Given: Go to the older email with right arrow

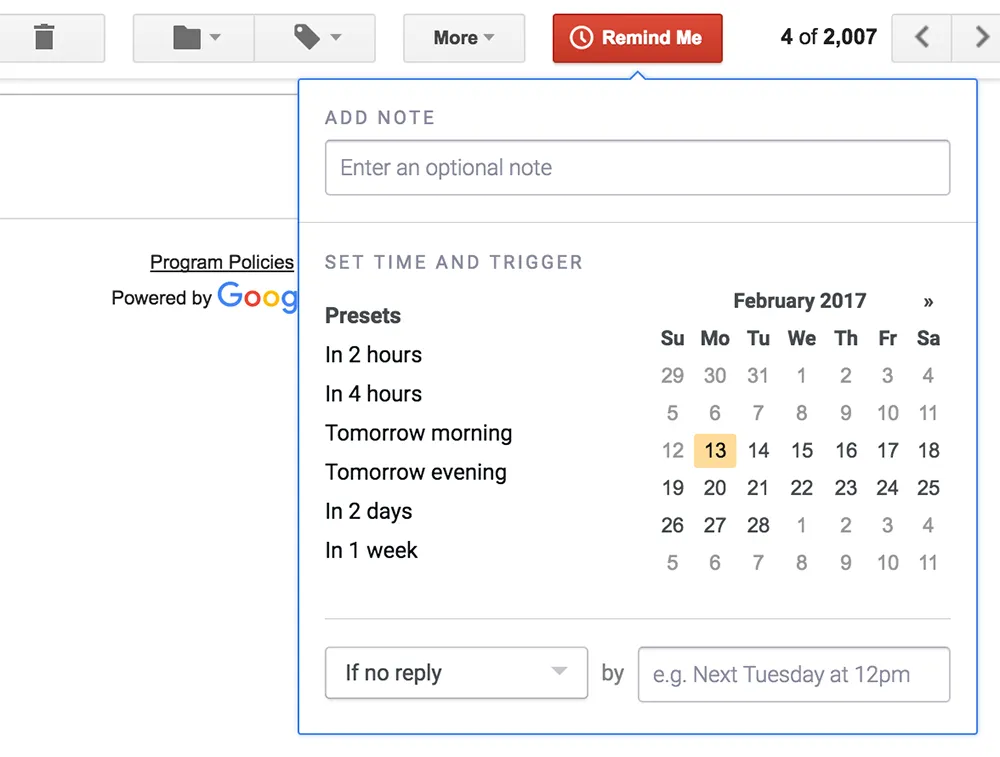Looking at the screenshot, I should [979, 38].
